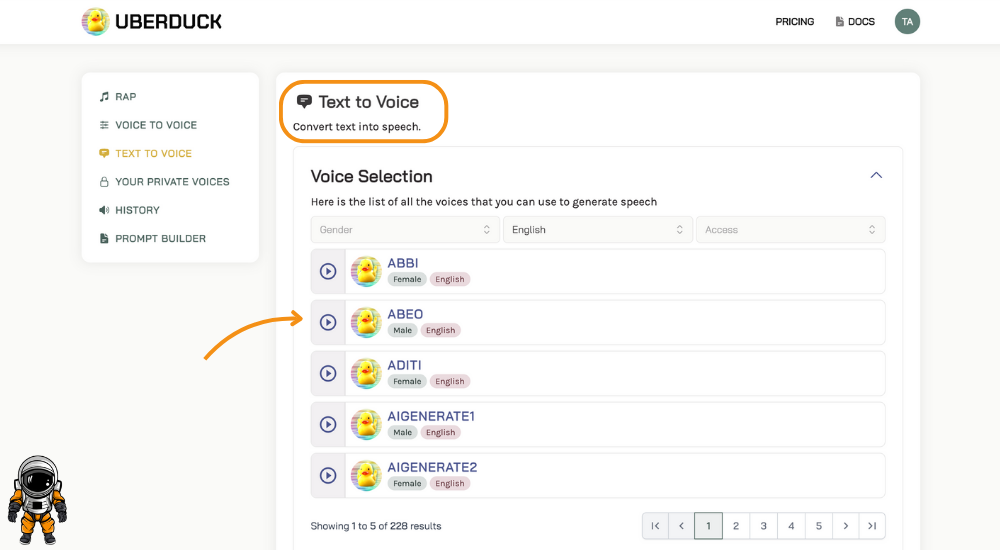Open the TA user avatar menu

907,22
